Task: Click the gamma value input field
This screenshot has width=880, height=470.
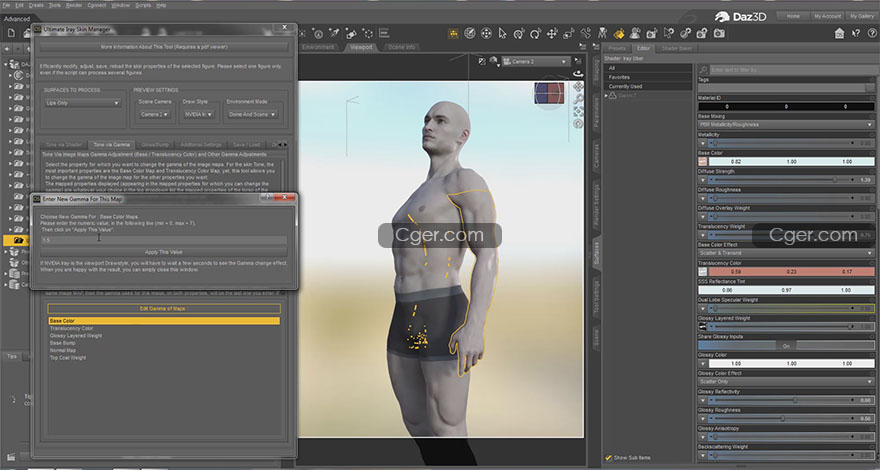Action: pos(163,240)
